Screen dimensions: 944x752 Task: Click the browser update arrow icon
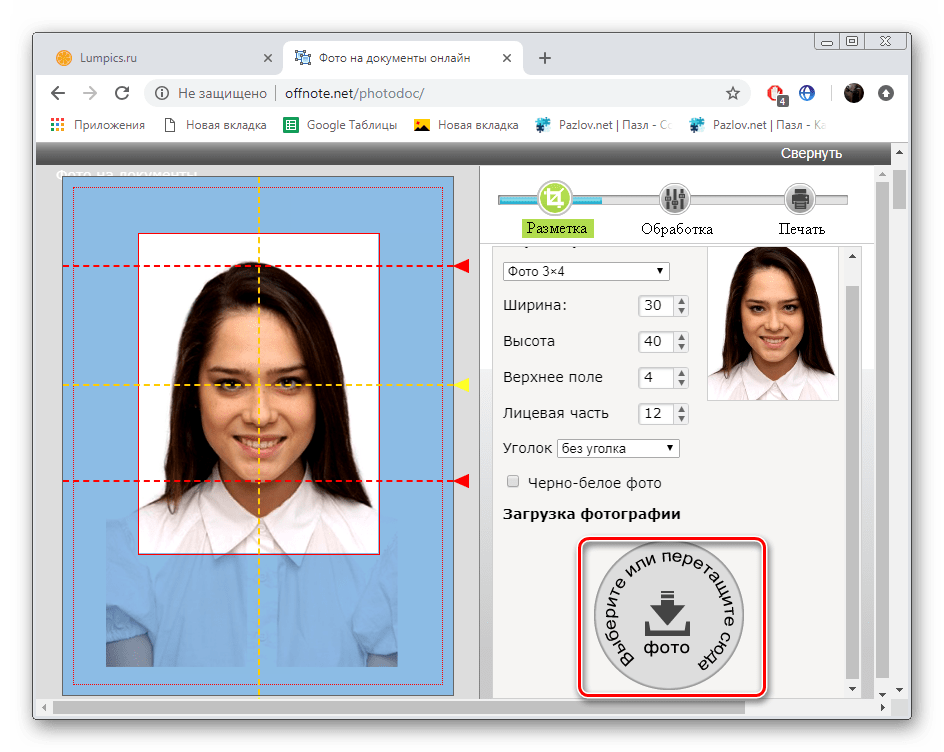[885, 93]
